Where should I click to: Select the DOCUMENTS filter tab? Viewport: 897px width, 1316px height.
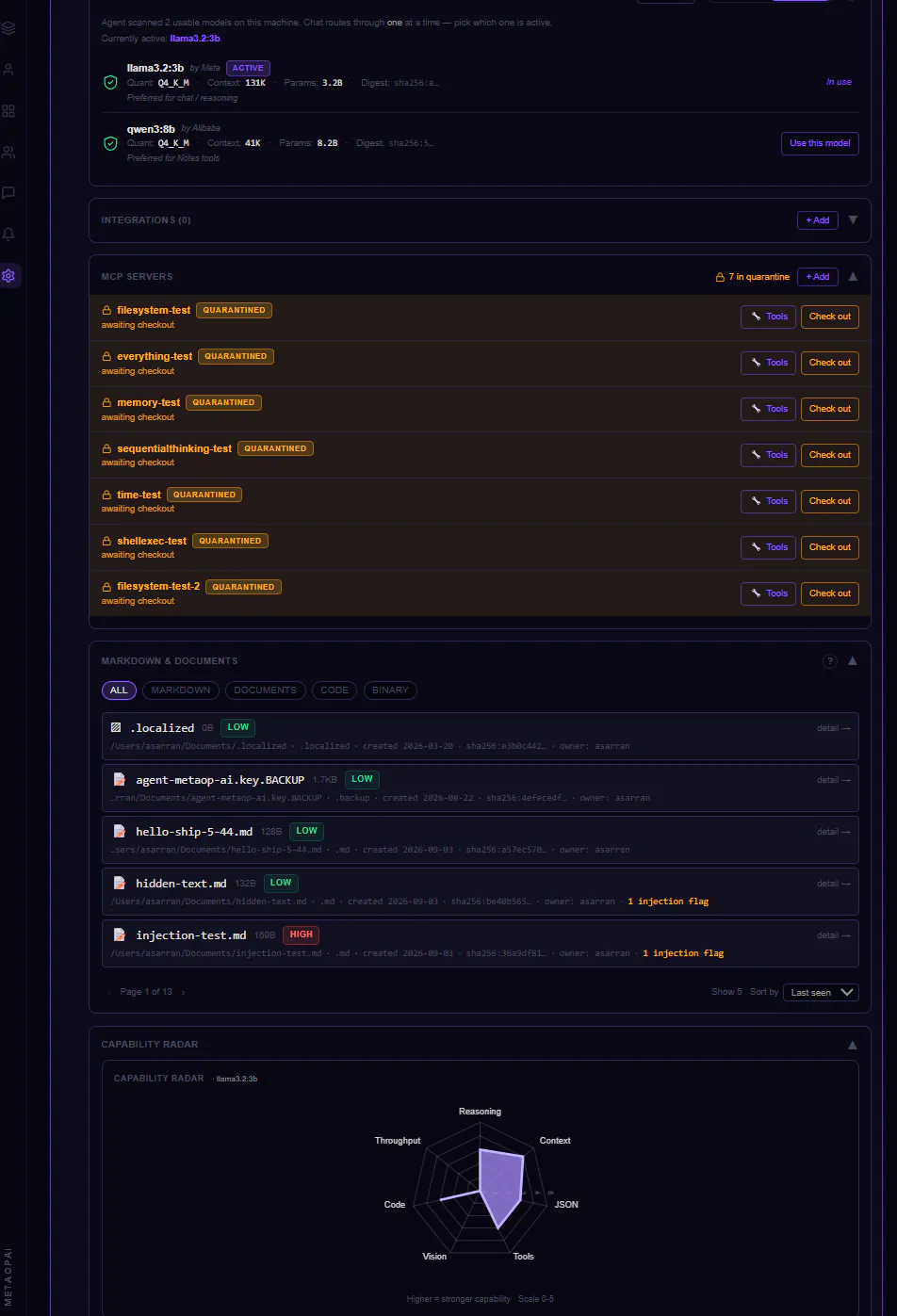[x=265, y=690]
